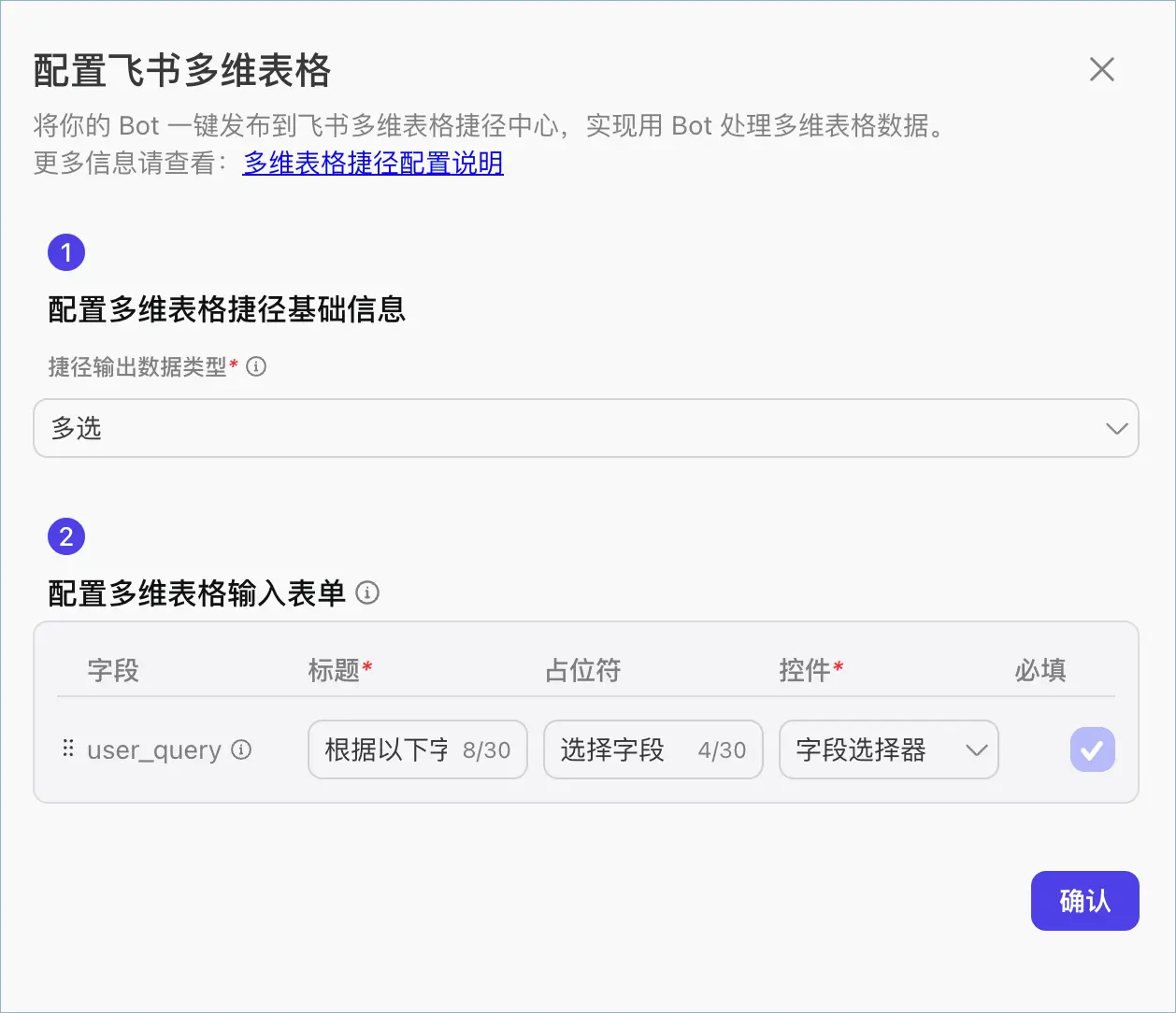This screenshot has width=1176, height=1013.
Task: Close the 配置飞书多维表格 dialog
Action: [1102, 69]
